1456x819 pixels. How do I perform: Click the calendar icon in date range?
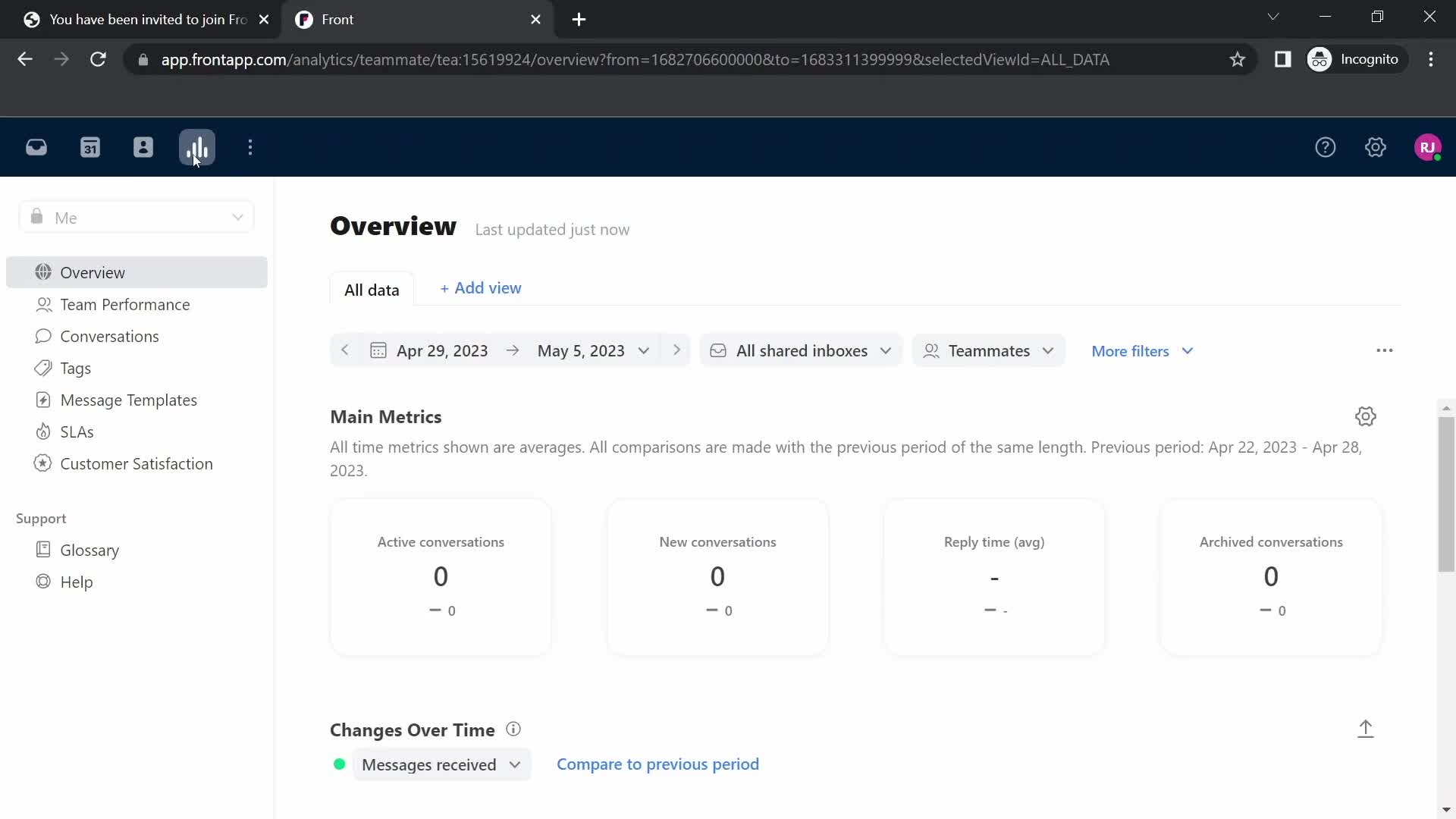click(x=378, y=350)
